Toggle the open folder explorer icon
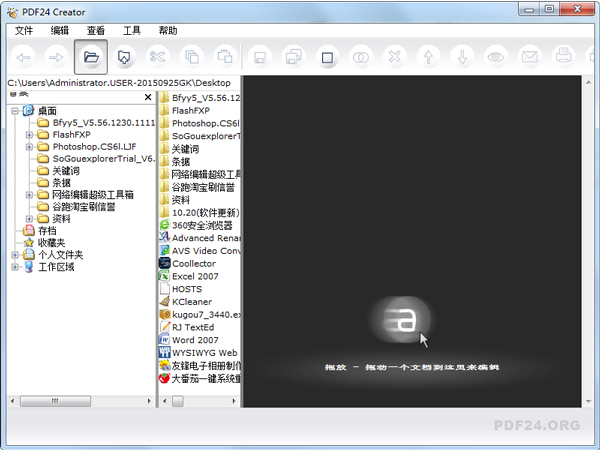Image resolution: width=600 pixels, height=450 pixels. (91, 57)
